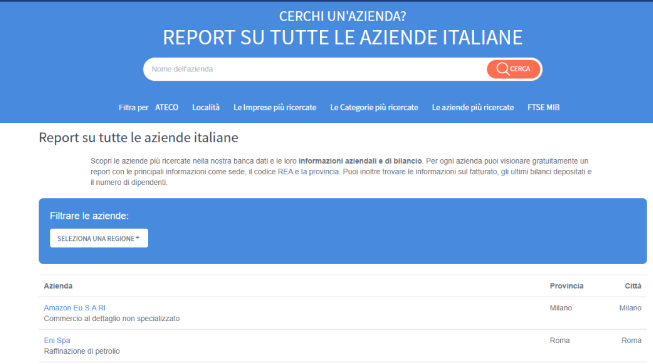
Task: Click the Report su tutte le aziende italiane heading
Action: 138,137
